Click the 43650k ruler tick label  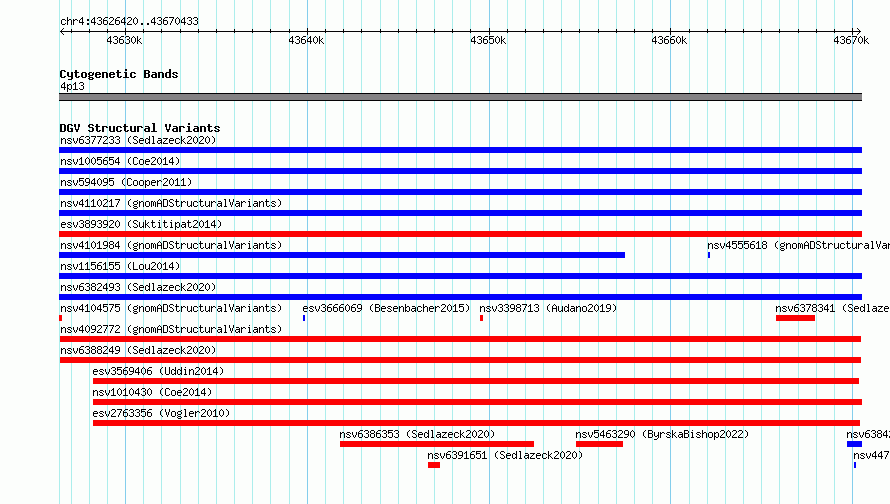tap(488, 40)
